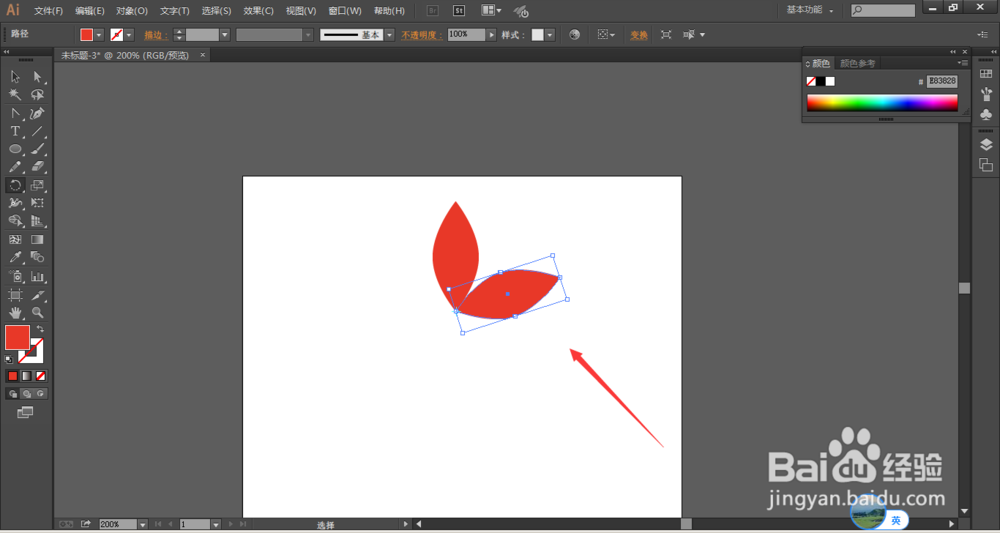Viewport: 1000px width, 533px height.
Task: Select the Line Segment tool
Action: coord(38,131)
